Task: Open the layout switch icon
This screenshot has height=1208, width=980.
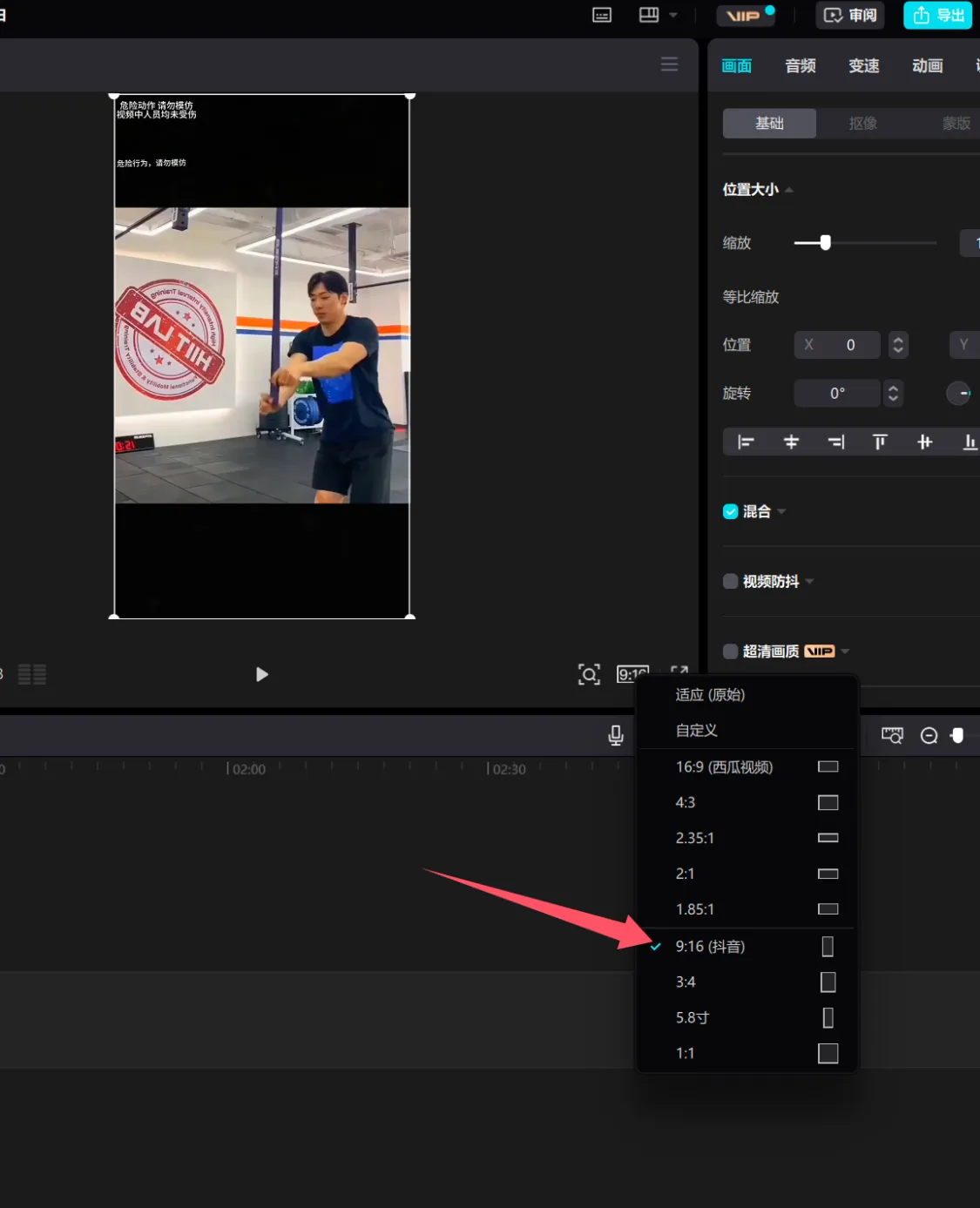Action: click(x=649, y=15)
